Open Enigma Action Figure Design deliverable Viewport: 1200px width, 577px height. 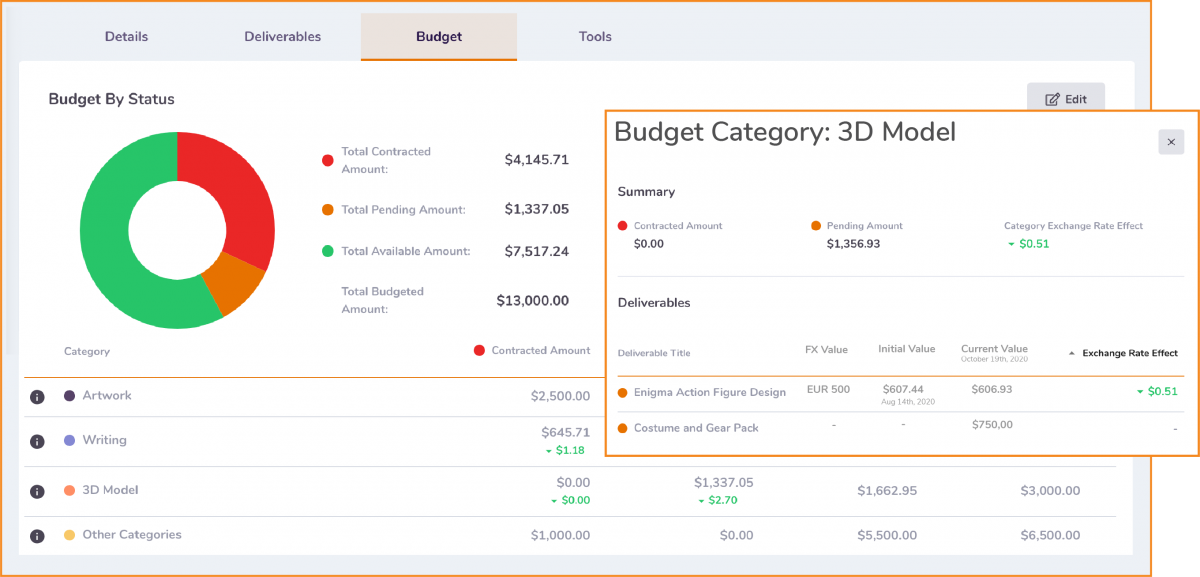click(x=709, y=392)
